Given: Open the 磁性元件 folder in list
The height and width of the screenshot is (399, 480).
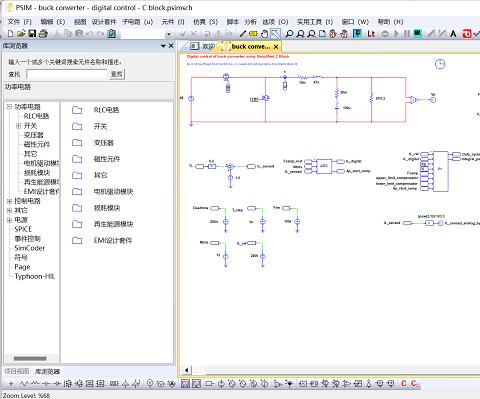Looking at the screenshot, I should pyautogui.click(x=96, y=159).
